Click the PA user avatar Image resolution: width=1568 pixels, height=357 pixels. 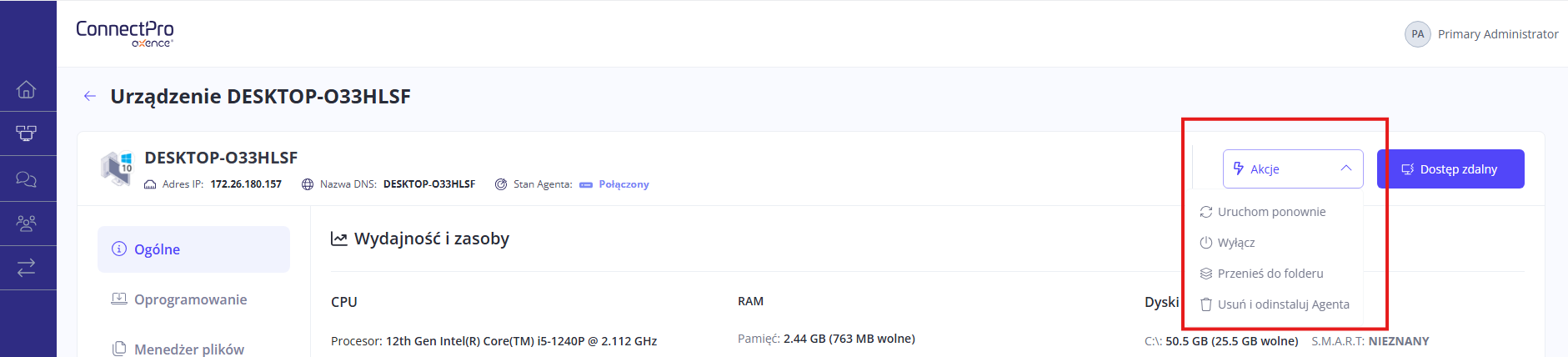(x=1418, y=34)
